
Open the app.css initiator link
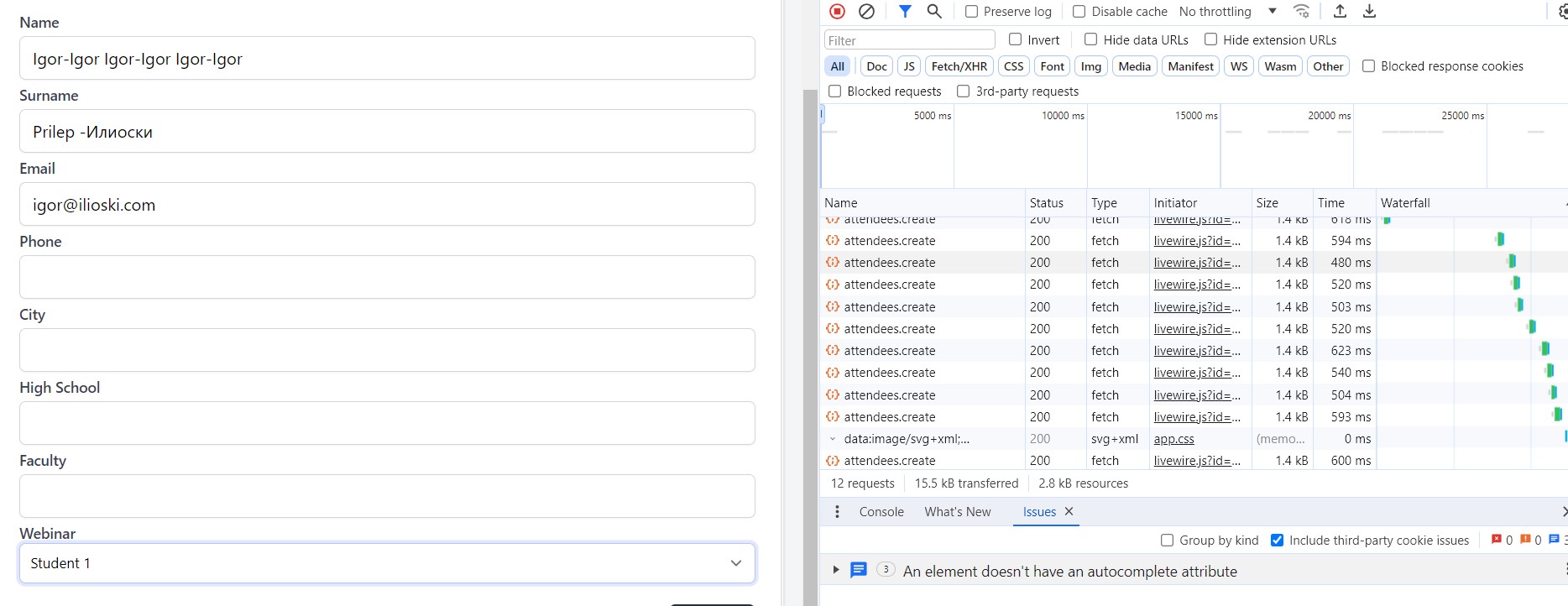(x=1173, y=439)
